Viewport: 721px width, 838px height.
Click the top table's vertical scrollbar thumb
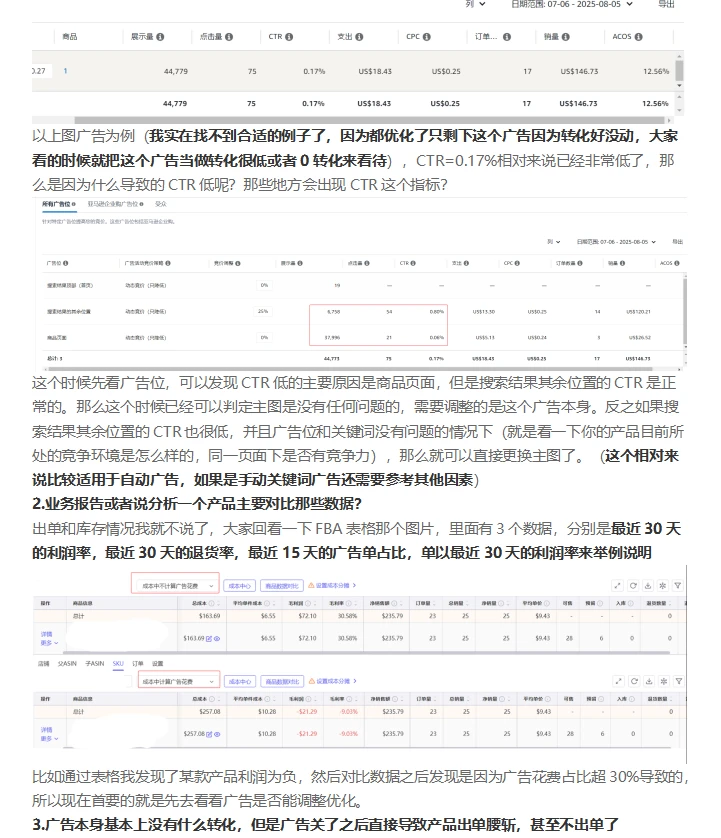click(x=679, y=70)
